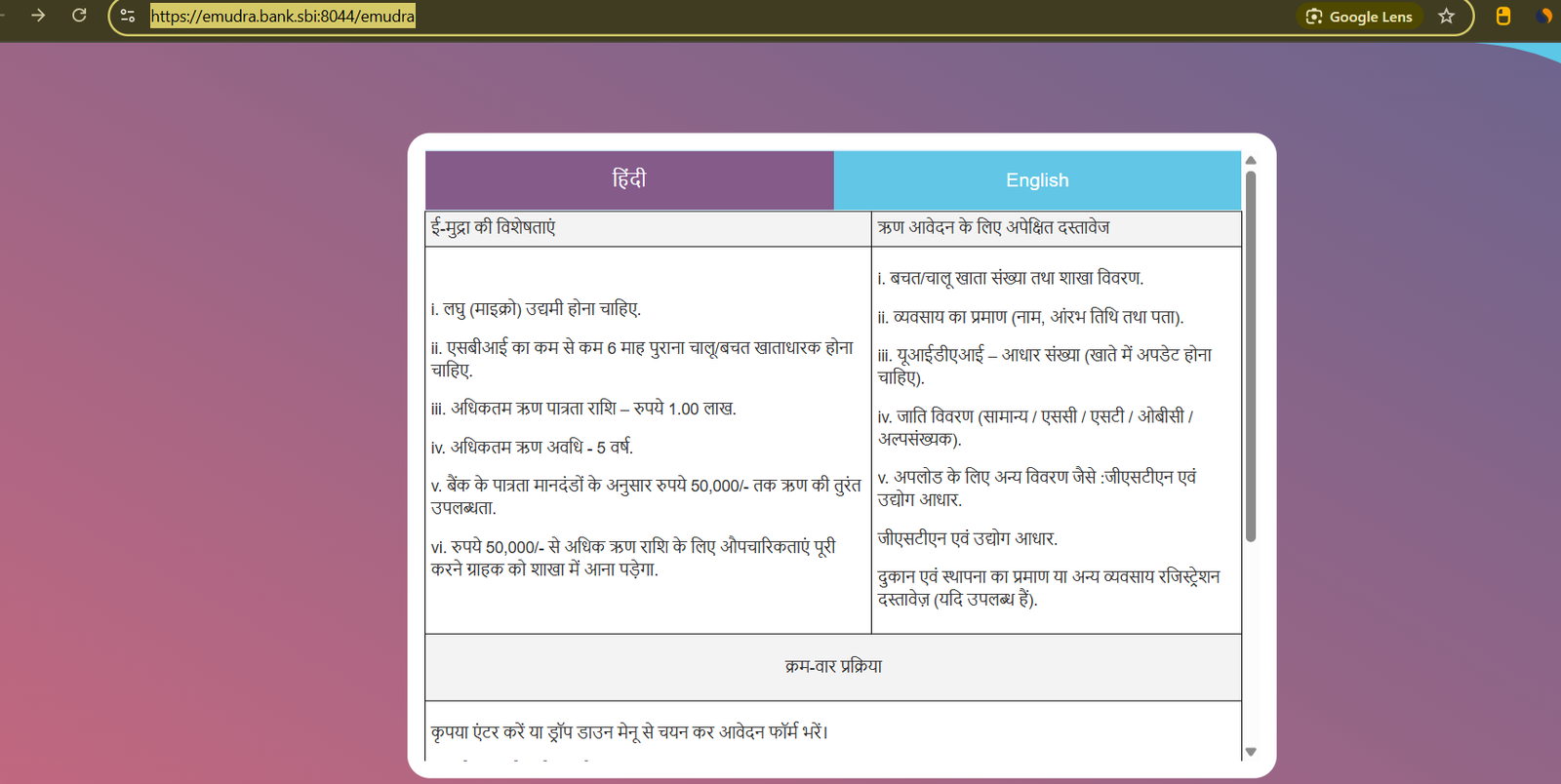This screenshot has width=1561, height=784.
Task: Click the 'ऋण आवेदन के लिए अपेक्षित दस्तावेज' header
Action: tap(1056, 228)
